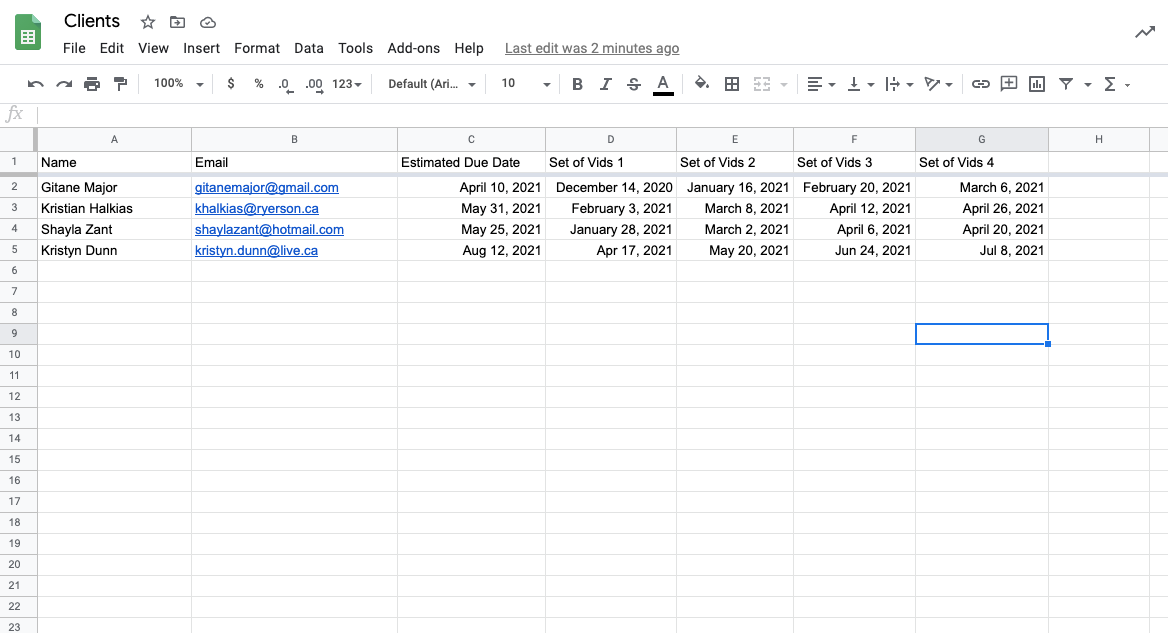1168x633 pixels.
Task: Open the fill color picker
Action: coord(702,83)
